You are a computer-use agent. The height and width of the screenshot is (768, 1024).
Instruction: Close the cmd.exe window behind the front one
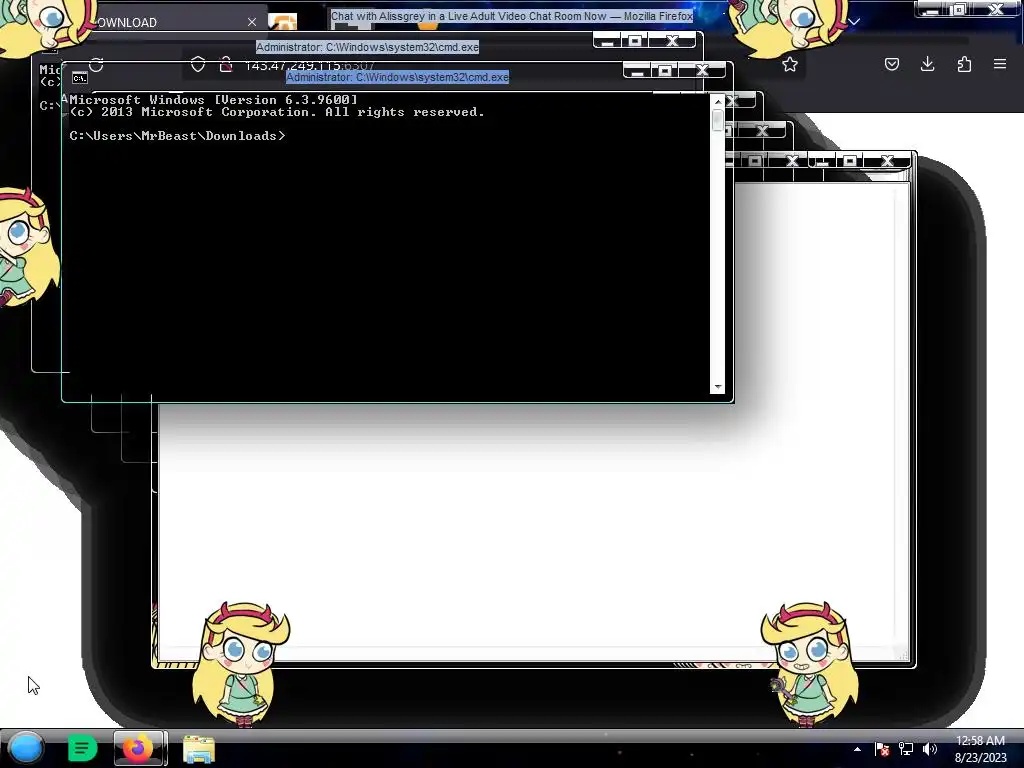coord(673,41)
